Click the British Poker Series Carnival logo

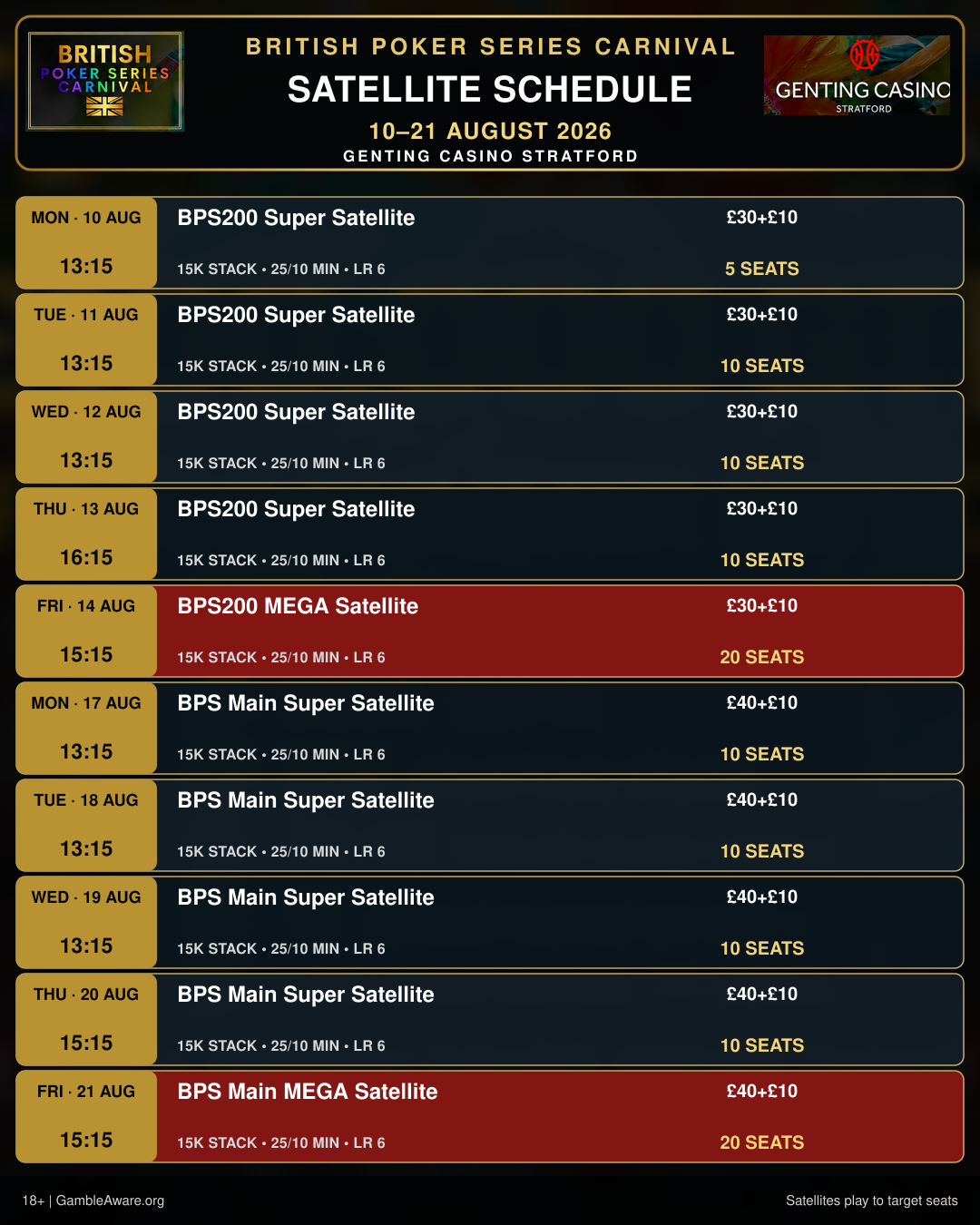[105, 81]
